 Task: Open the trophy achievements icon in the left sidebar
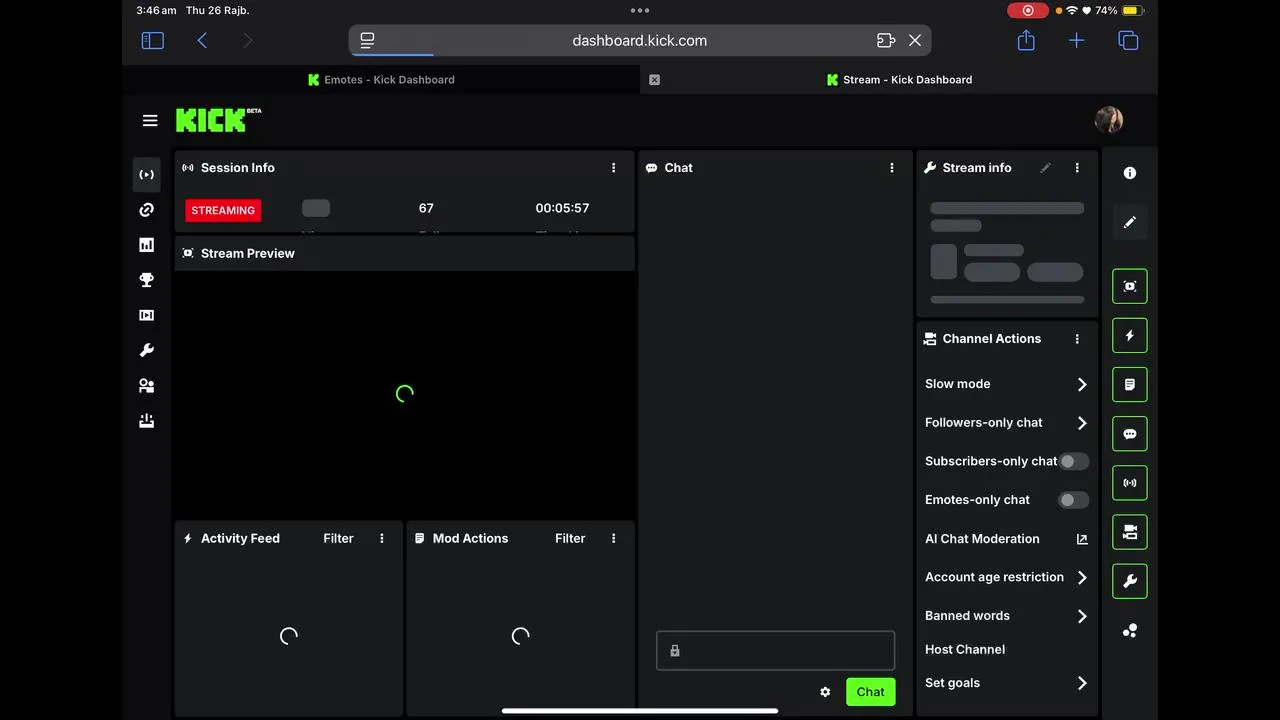(146, 280)
